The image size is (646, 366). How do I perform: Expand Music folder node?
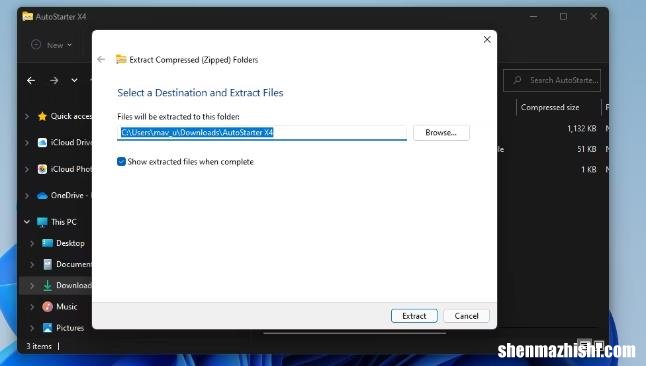[x=32, y=307]
